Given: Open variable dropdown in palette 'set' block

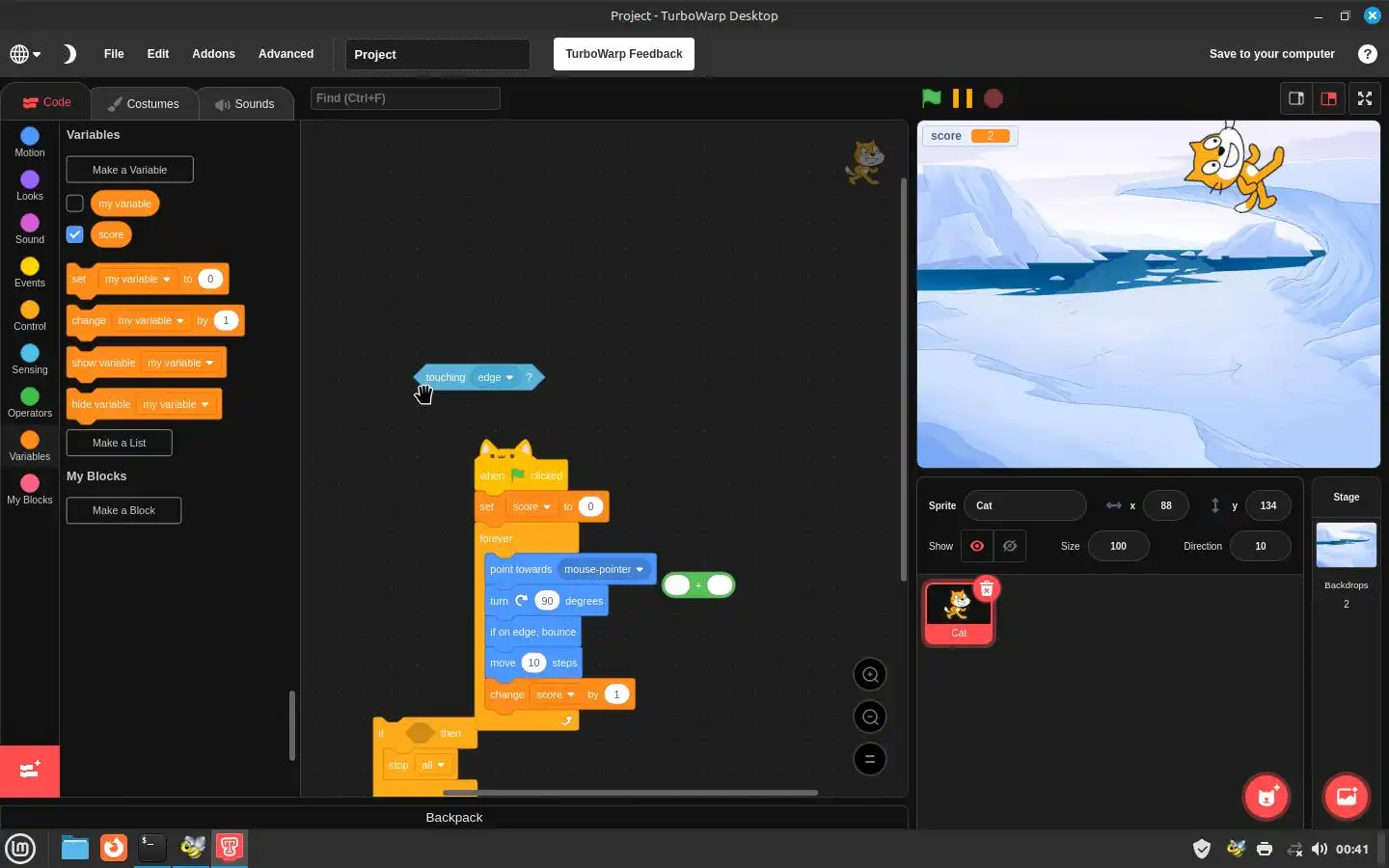Looking at the screenshot, I should click(x=137, y=279).
